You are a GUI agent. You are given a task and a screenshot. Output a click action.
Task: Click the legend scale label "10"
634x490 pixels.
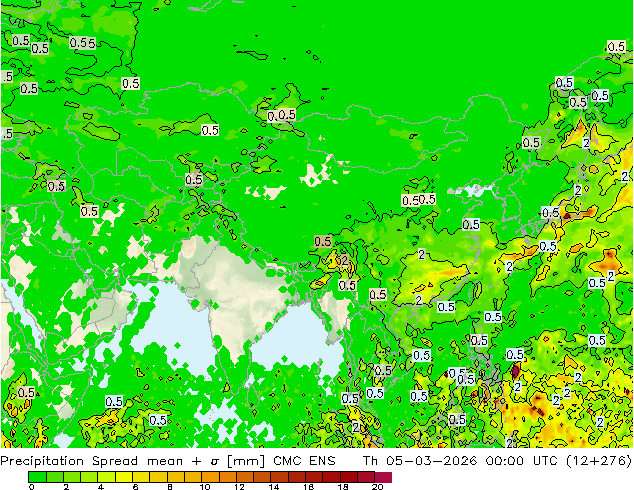pos(205,487)
